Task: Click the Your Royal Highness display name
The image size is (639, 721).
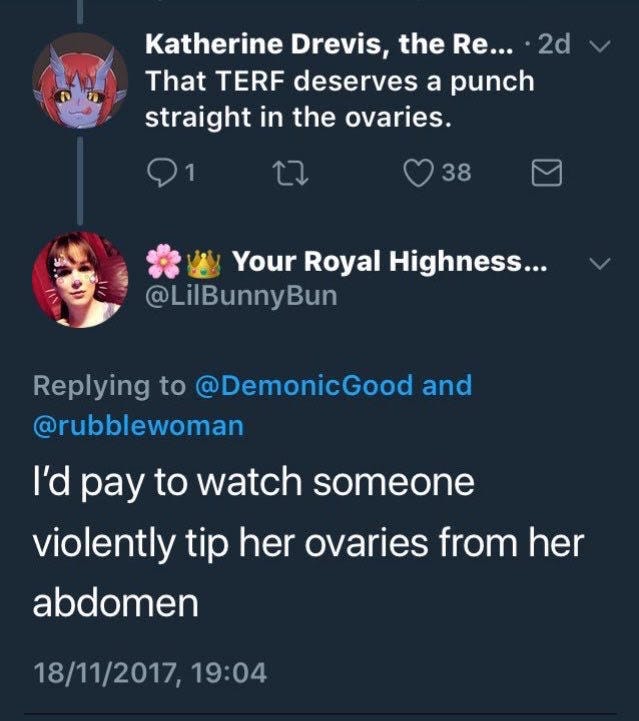Action: pyautogui.click(x=389, y=261)
